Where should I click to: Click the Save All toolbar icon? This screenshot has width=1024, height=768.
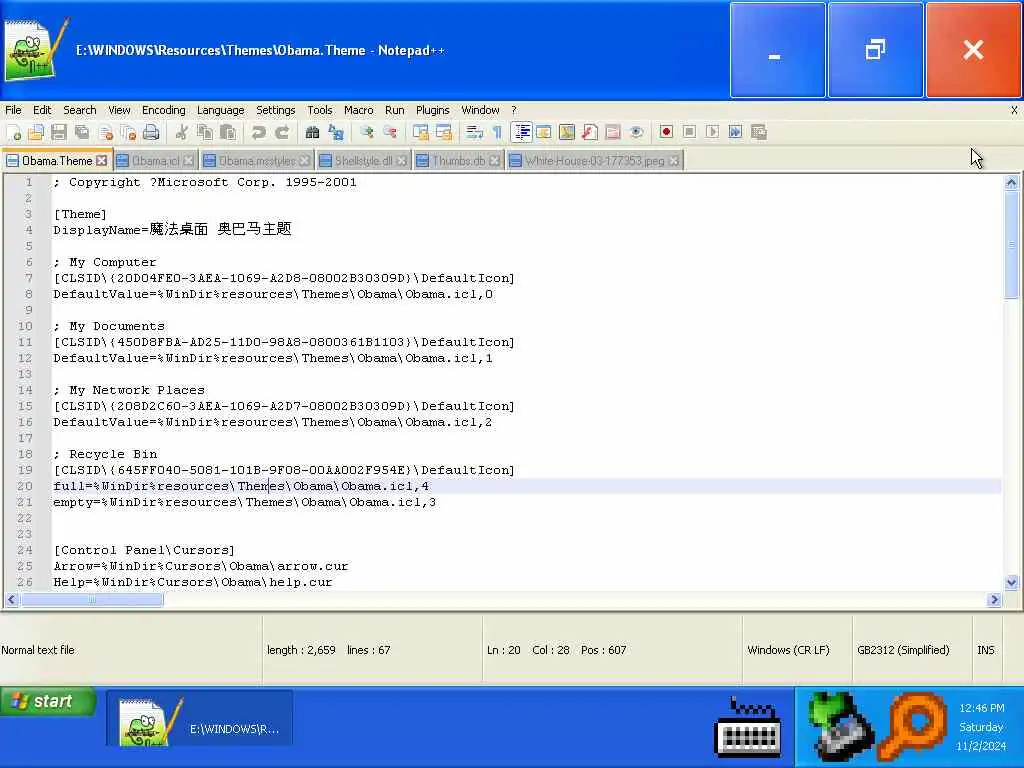[82, 133]
